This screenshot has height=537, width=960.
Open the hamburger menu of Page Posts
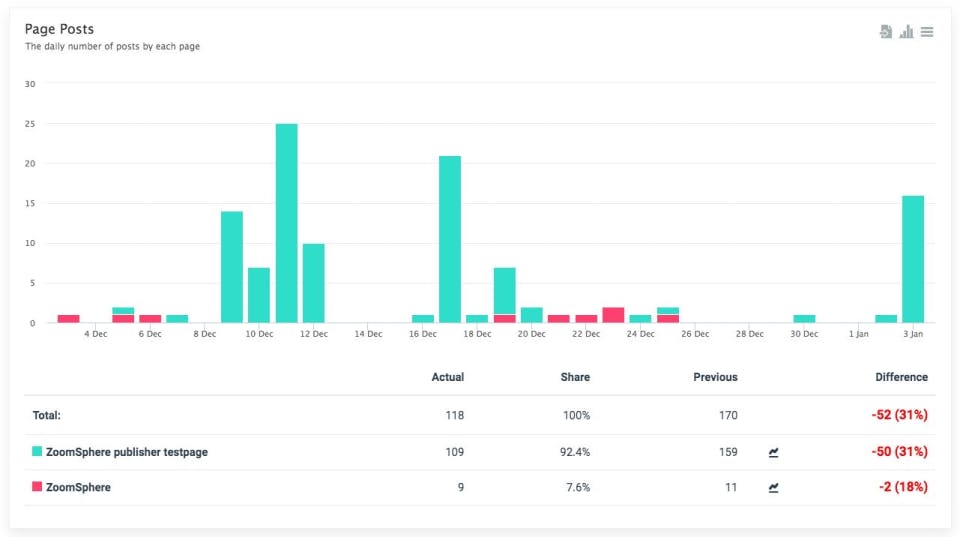tap(927, 32)
